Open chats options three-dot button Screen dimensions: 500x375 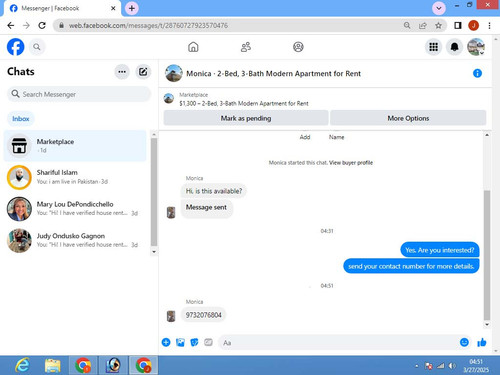click(x=122, y=72)
